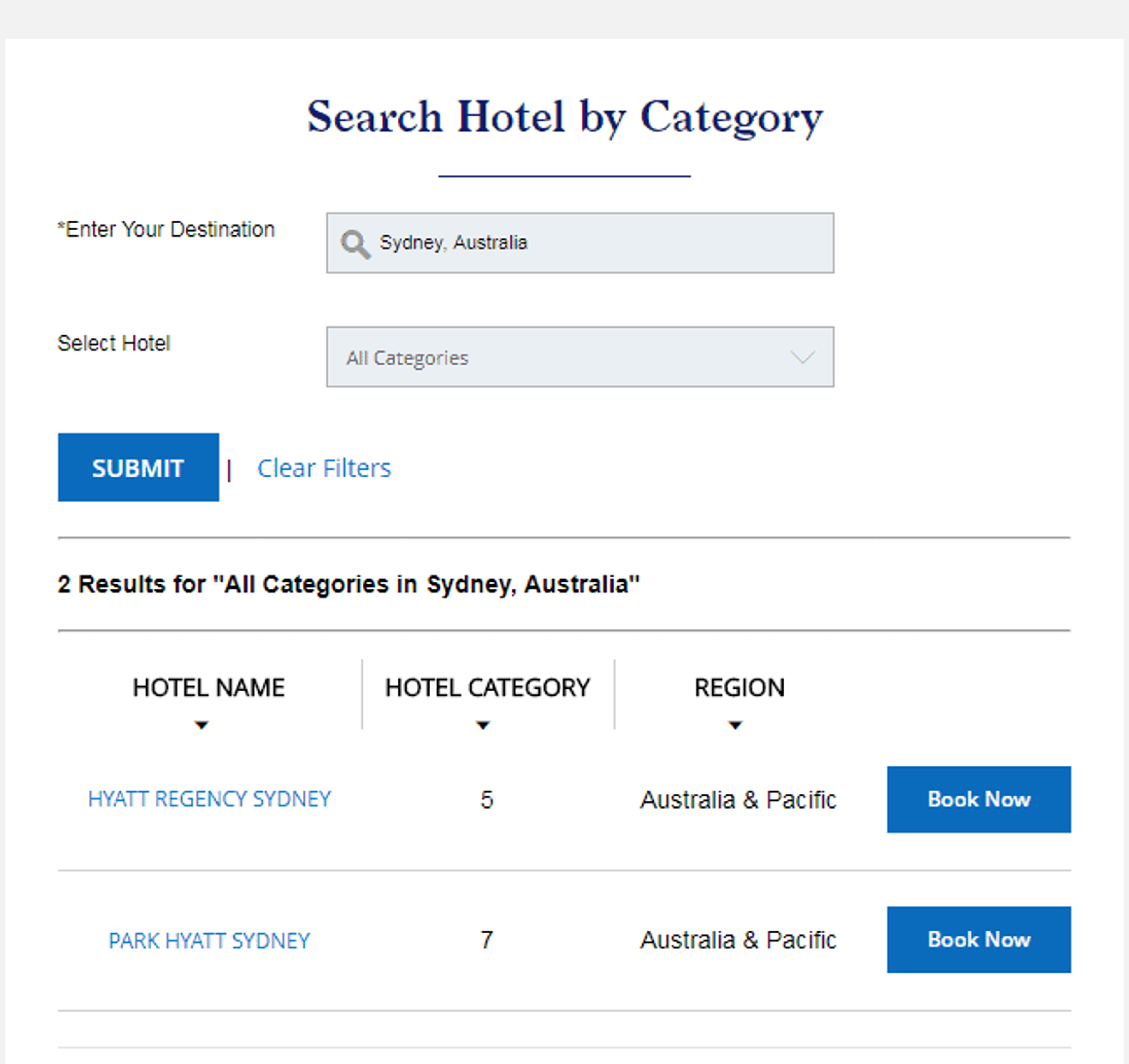Click the Clear Filters link
This screenshot has height=1064, width=1129.
[324, 468]
